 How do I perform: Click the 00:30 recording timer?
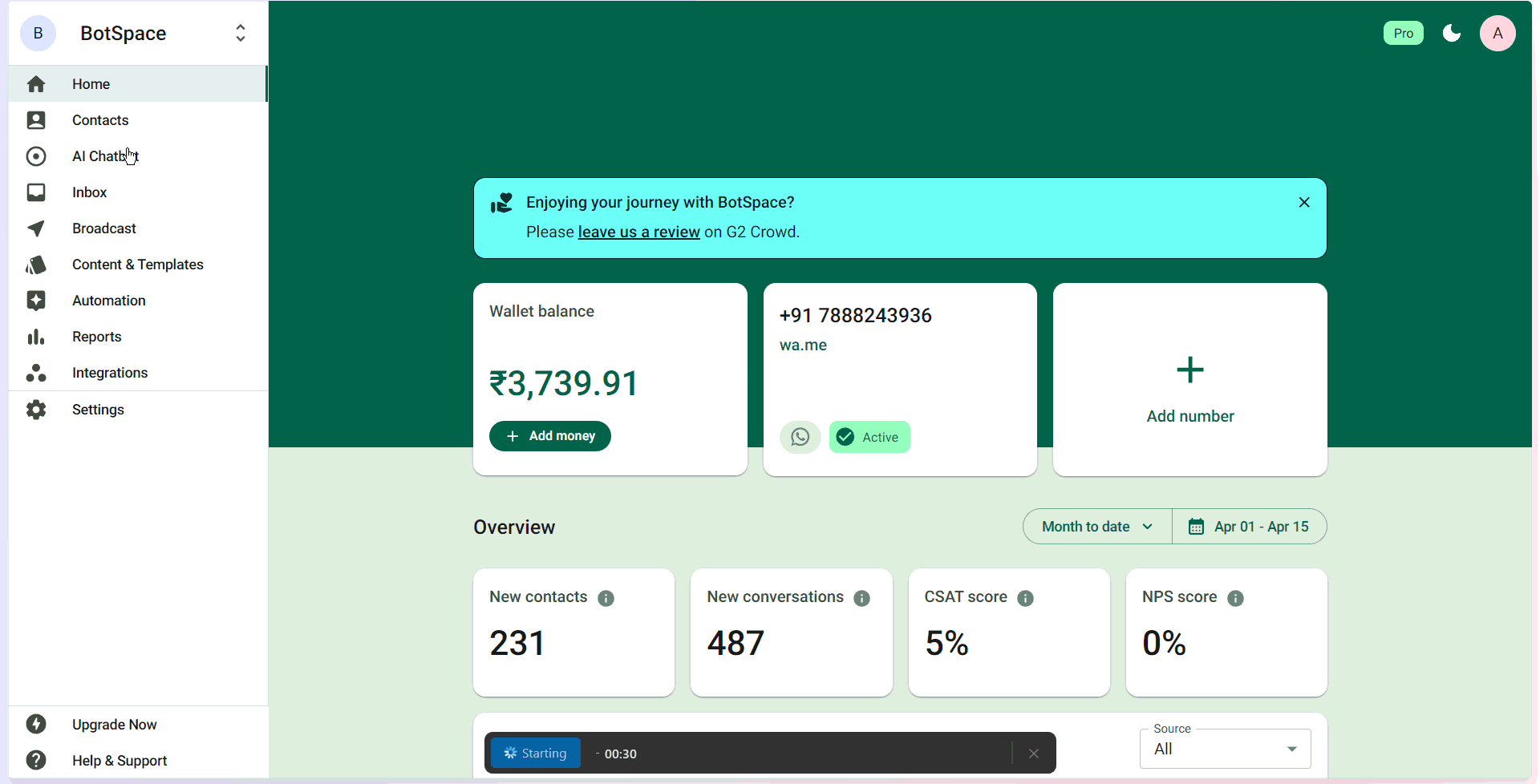click(620, 754)
